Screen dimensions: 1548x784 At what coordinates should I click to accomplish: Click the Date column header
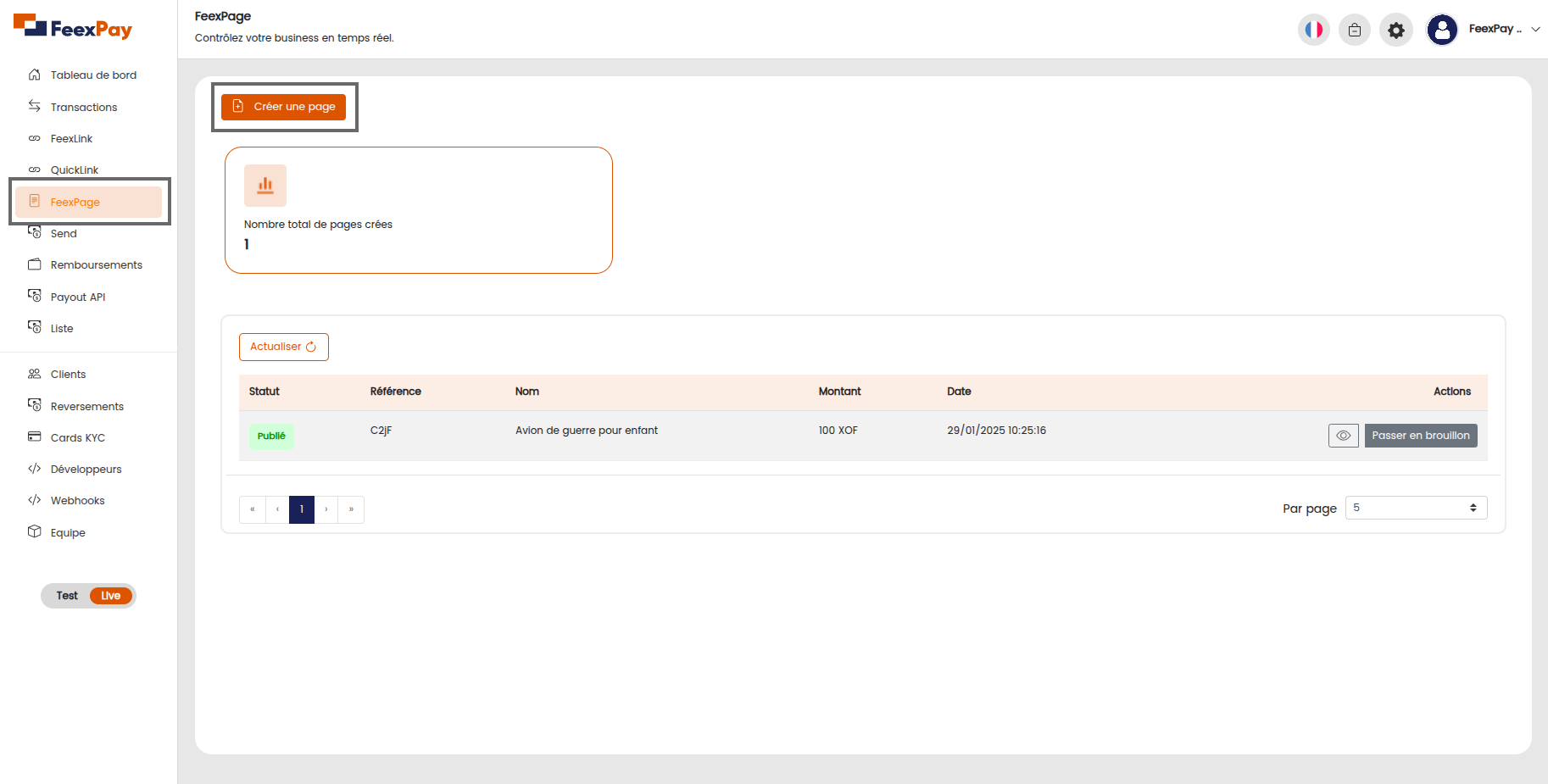point(959,392)
